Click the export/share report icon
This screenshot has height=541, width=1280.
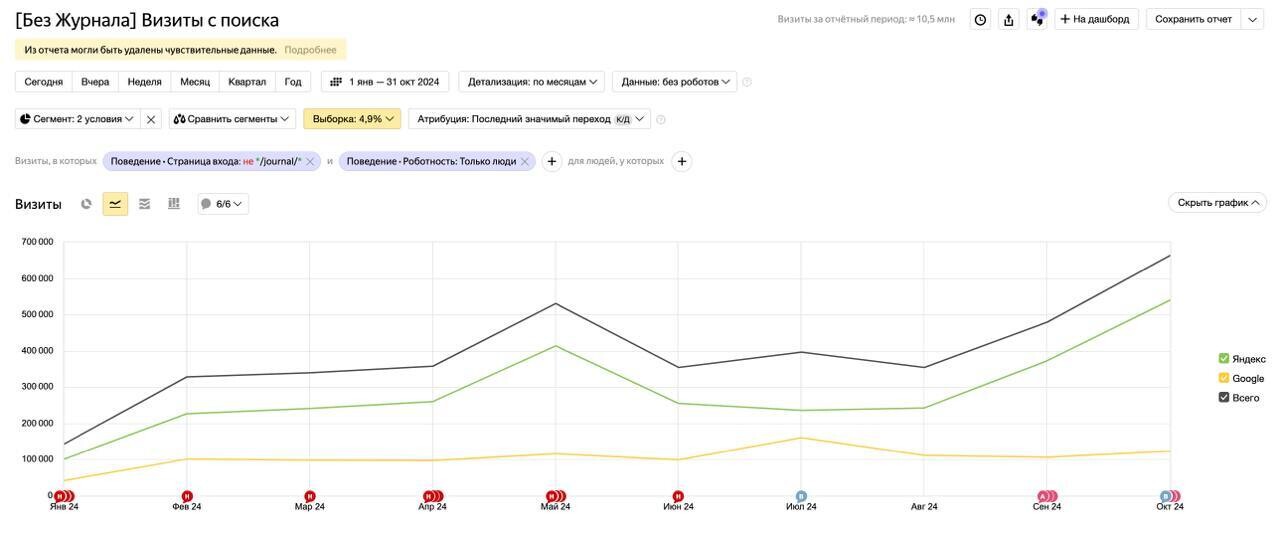[1009, 19]
